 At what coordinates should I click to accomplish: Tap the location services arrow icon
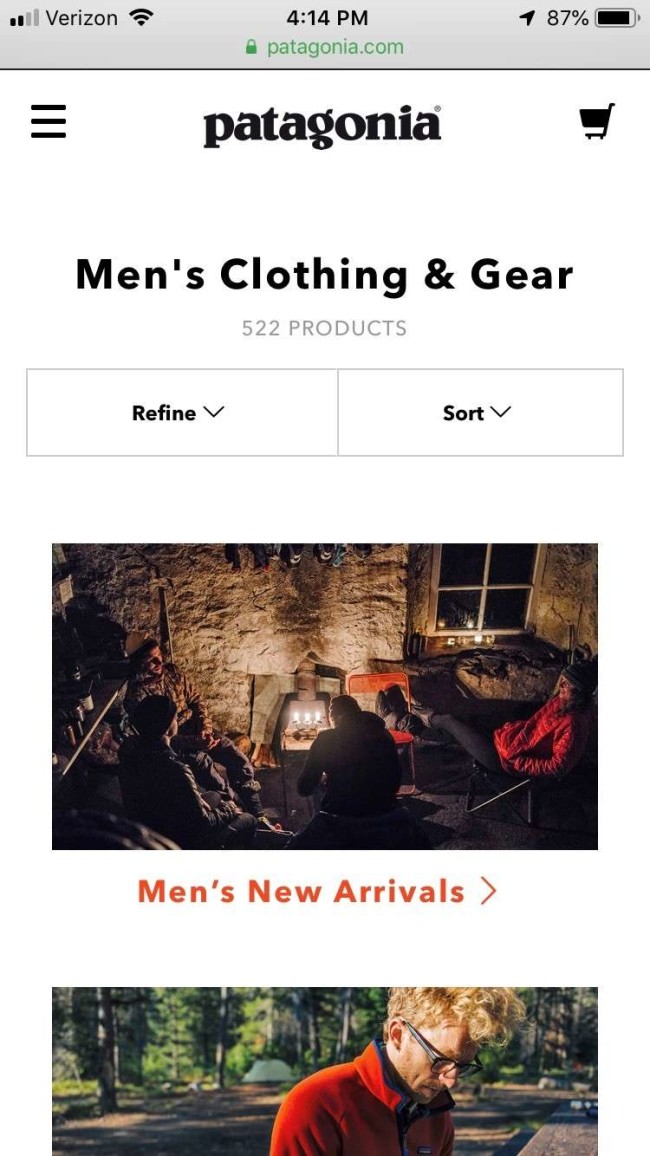527,18
